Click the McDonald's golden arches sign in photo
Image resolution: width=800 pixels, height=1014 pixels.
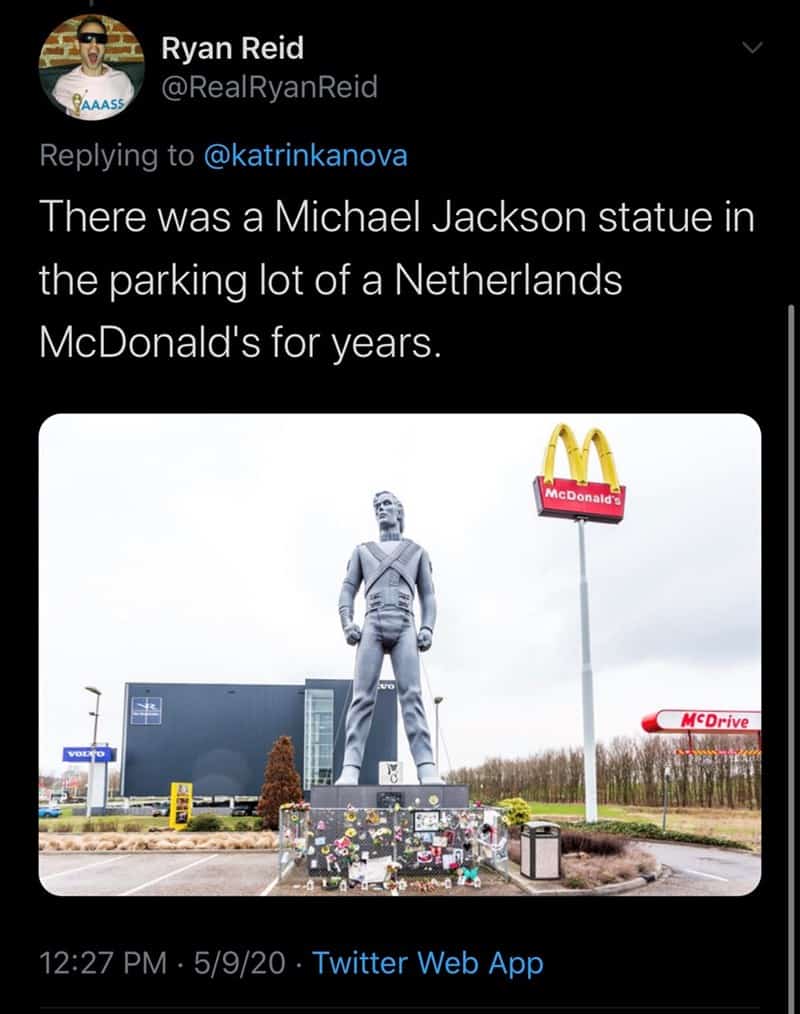581,473
